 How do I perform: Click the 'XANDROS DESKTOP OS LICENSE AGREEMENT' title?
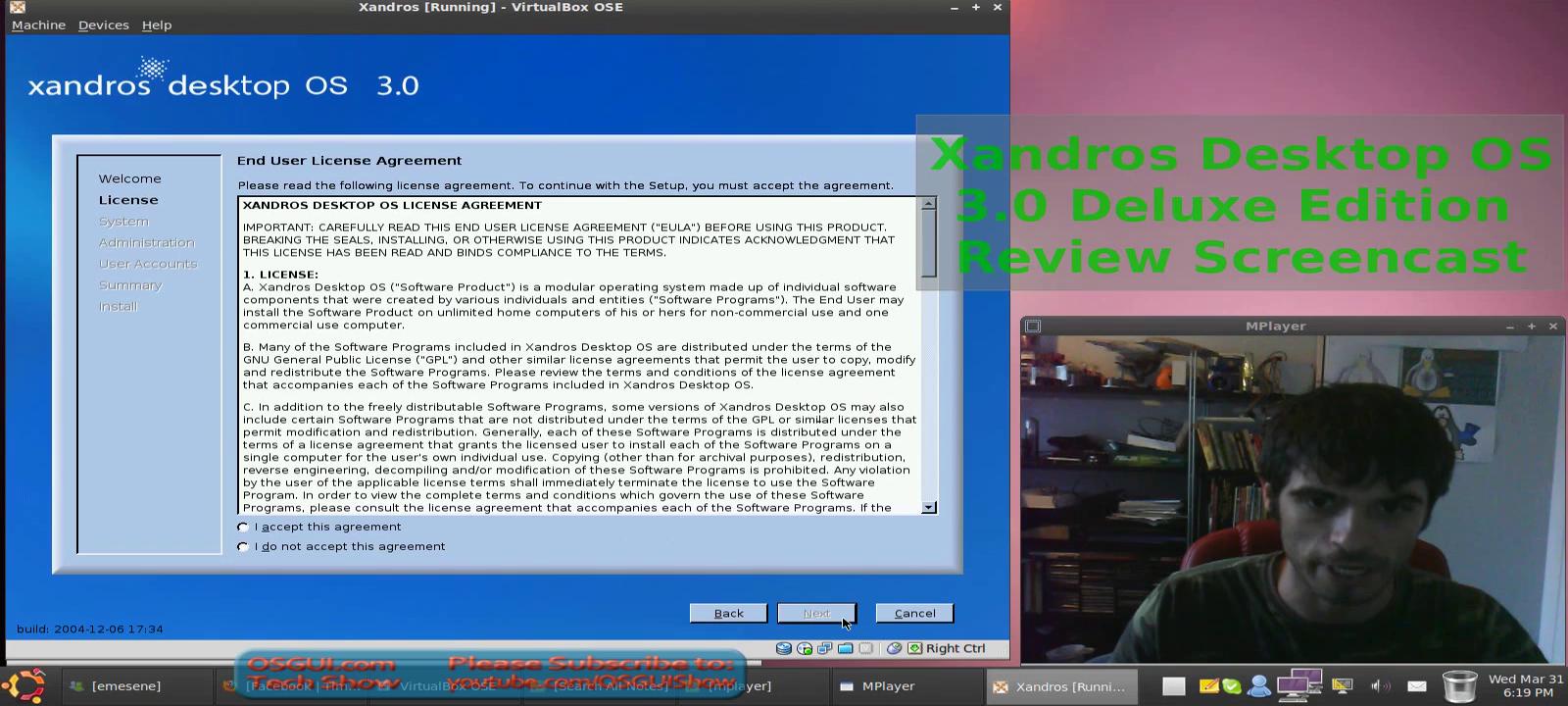392,205
